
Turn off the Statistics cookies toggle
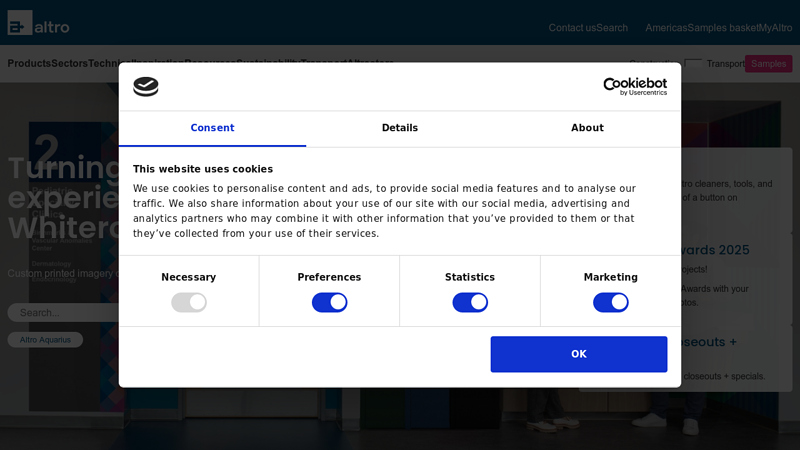470,303
